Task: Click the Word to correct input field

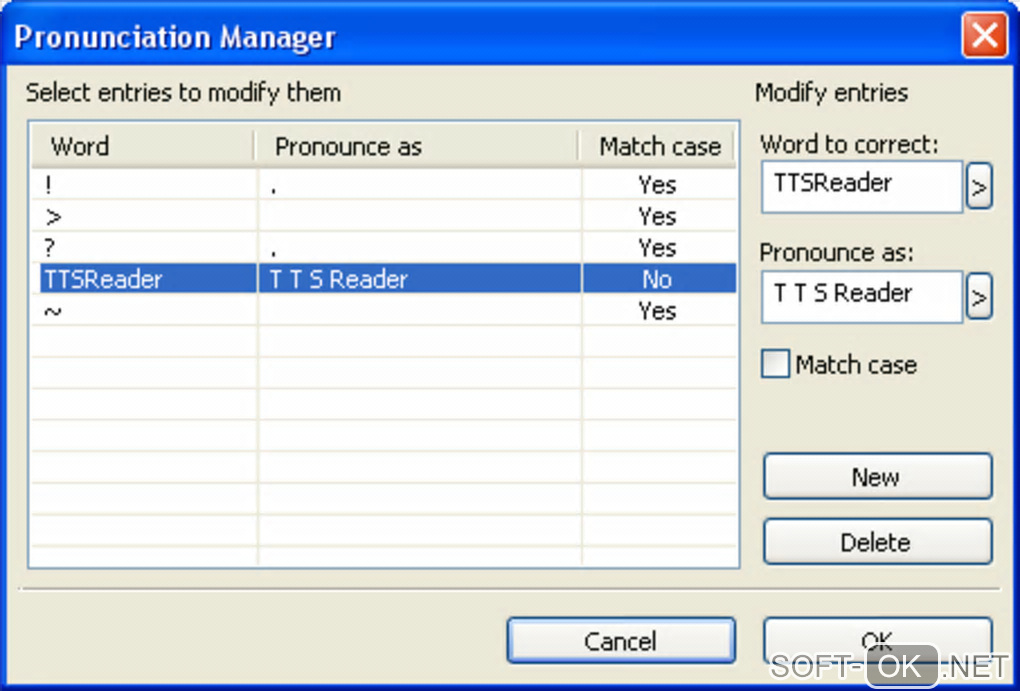Action: (862, 187)
